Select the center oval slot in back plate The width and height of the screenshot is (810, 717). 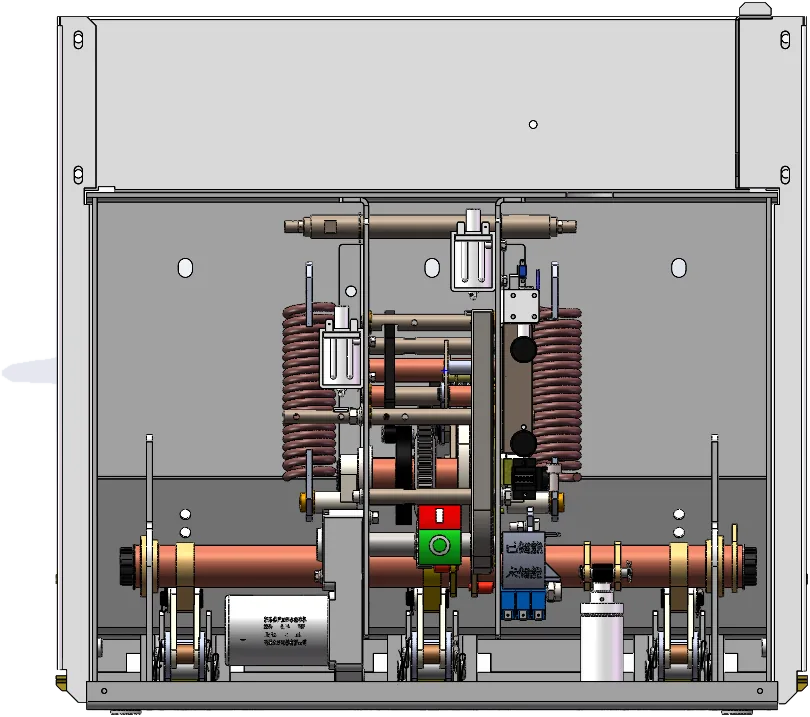click(x=432, y=268)
